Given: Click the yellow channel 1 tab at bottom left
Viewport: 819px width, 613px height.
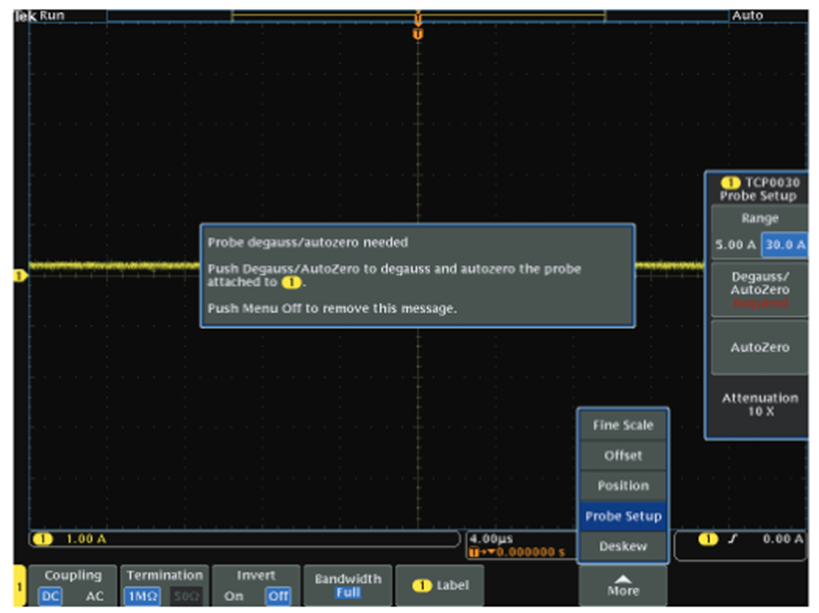Looking at the screenshot, I should [x=18, y=585].
